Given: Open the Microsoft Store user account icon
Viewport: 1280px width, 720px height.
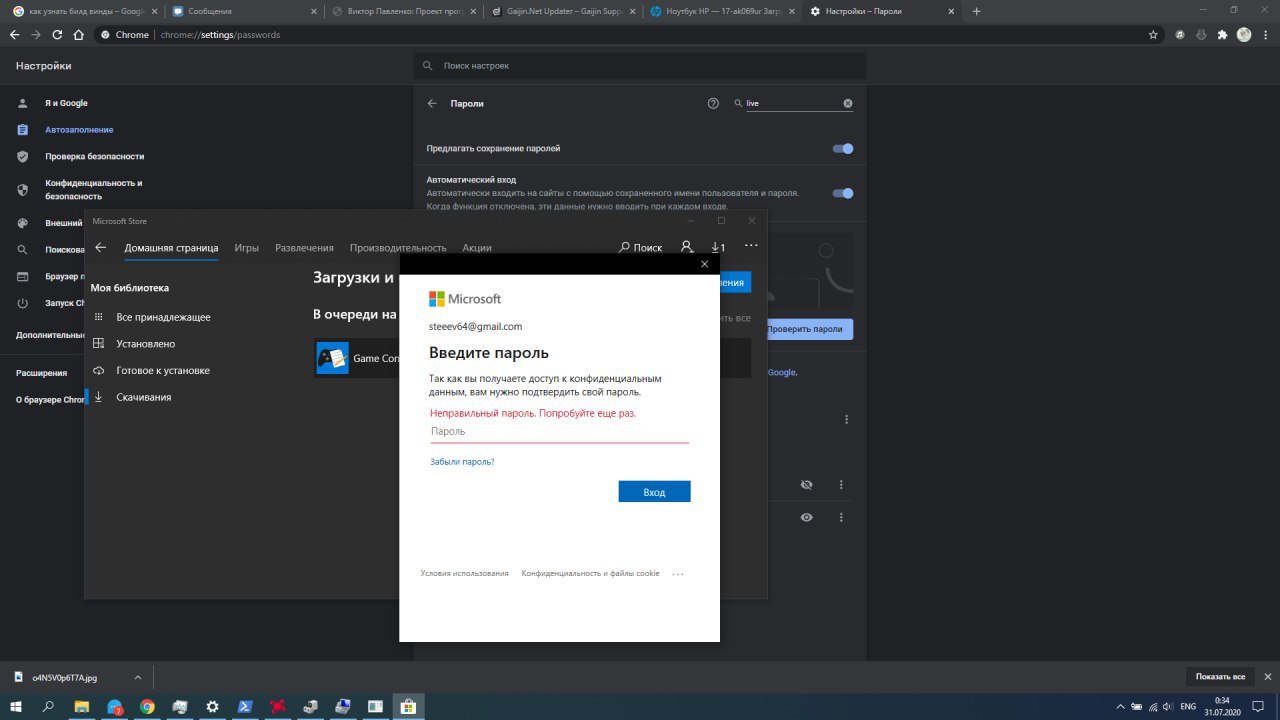Looking at the screenshot, I should 686,247.
